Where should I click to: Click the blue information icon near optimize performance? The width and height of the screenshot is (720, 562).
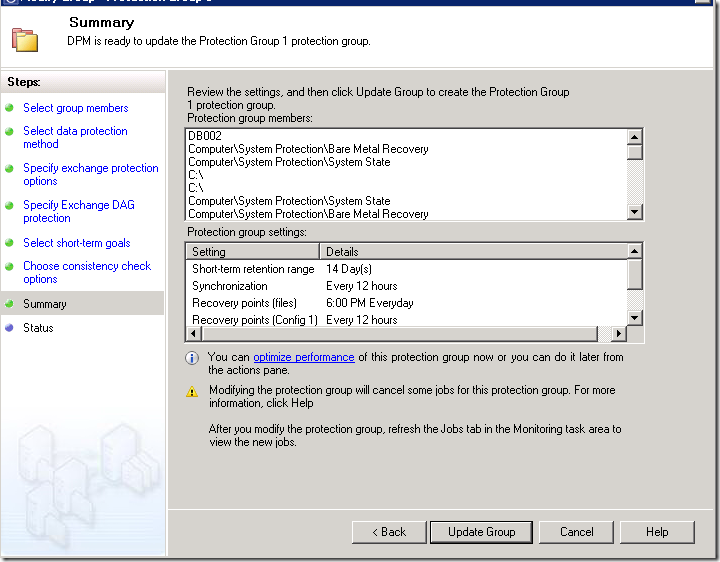[x=192, y=358]
